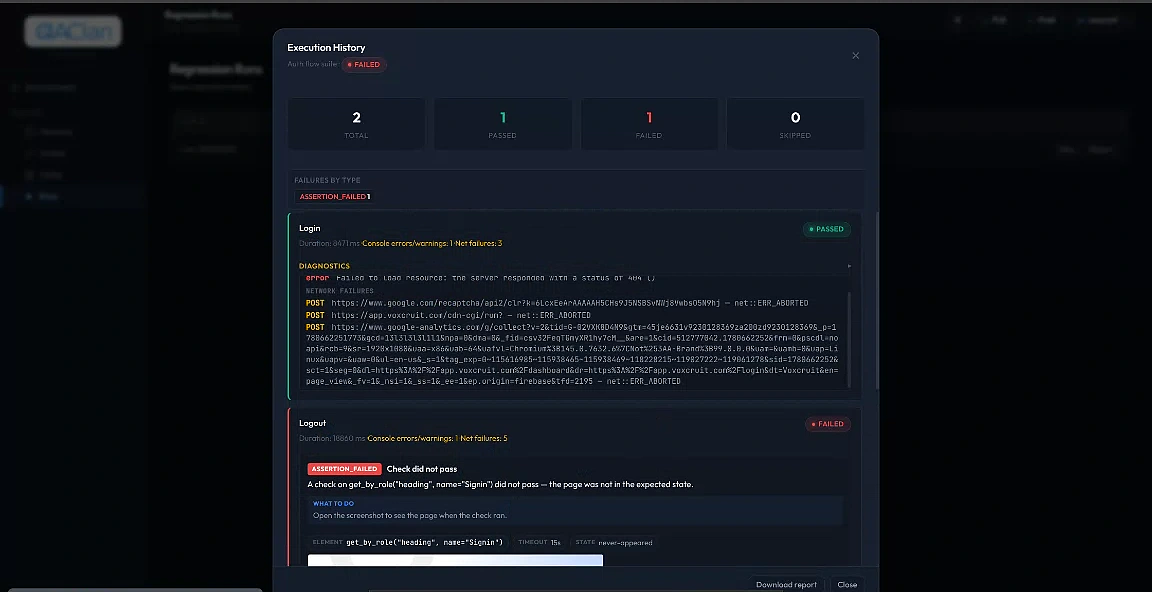Click the TIMEOUT 15s chip
This screenshot has height=592, width=1152.
[x=539, y=543]
